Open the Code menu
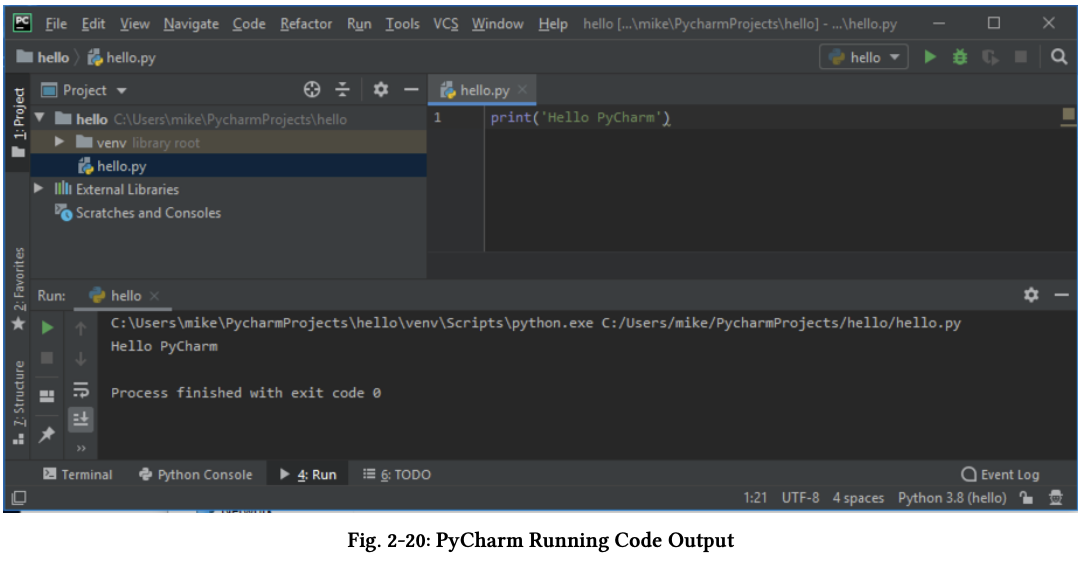Screen dimensions: 1082x566 249,23
